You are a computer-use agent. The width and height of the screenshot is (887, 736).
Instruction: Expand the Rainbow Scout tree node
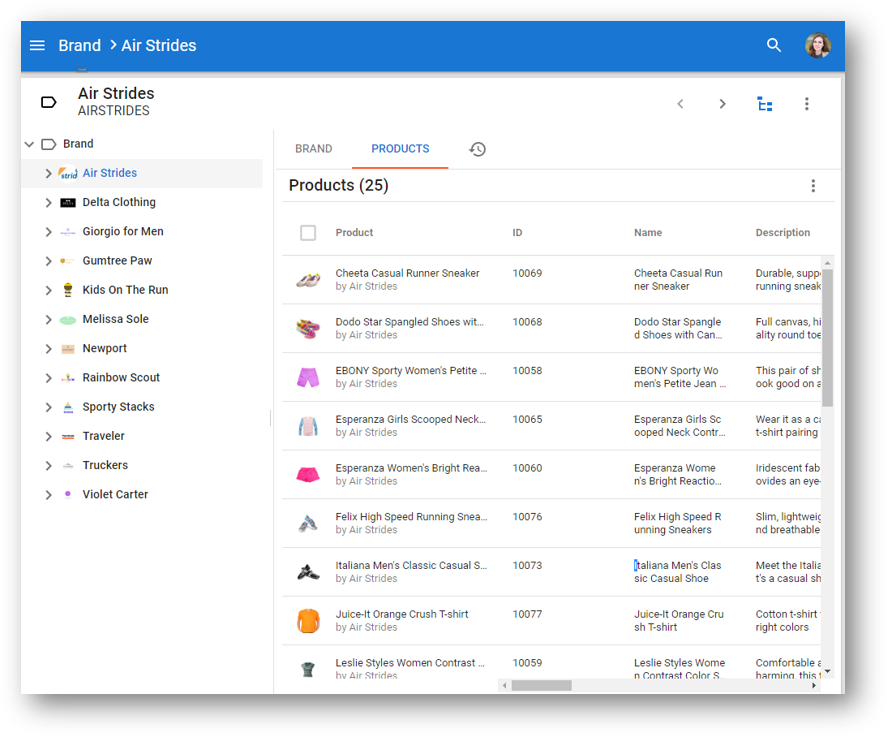(49, 378)
